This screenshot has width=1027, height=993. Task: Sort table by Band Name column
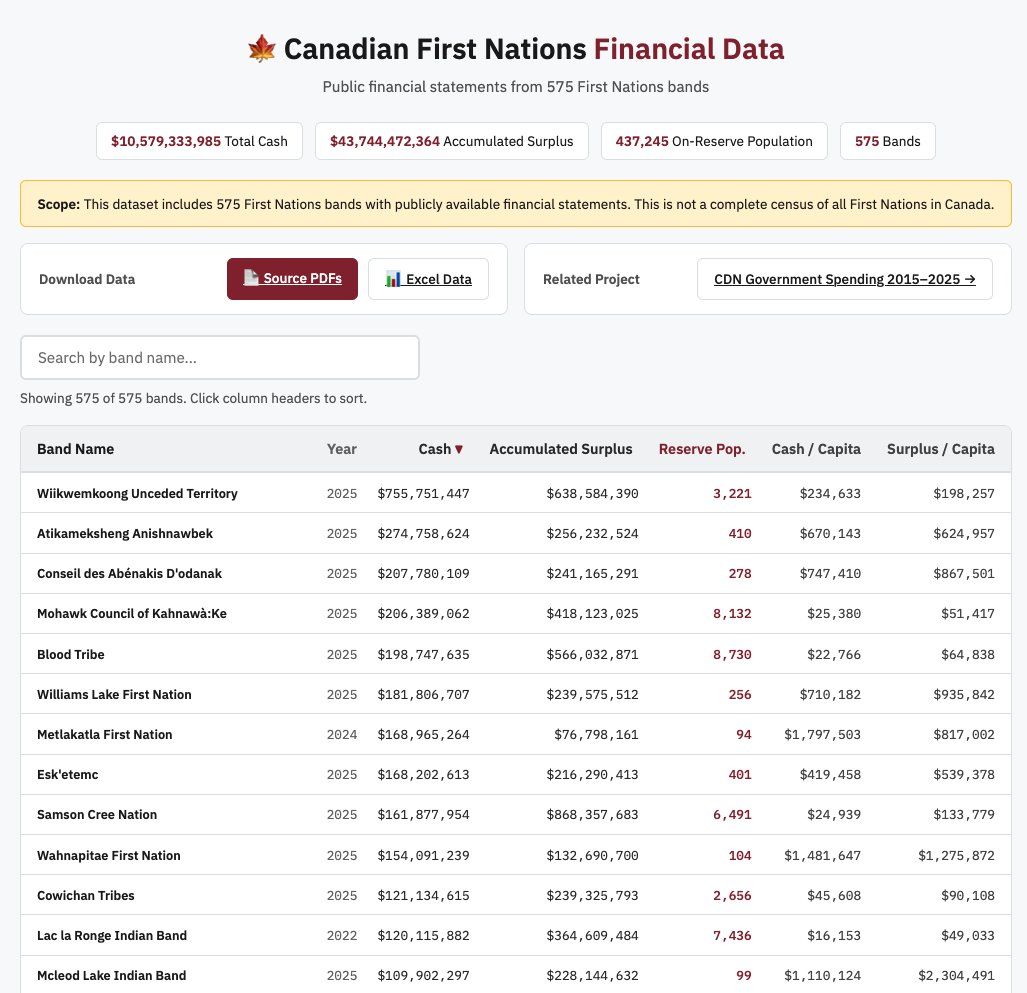[75, 449]
